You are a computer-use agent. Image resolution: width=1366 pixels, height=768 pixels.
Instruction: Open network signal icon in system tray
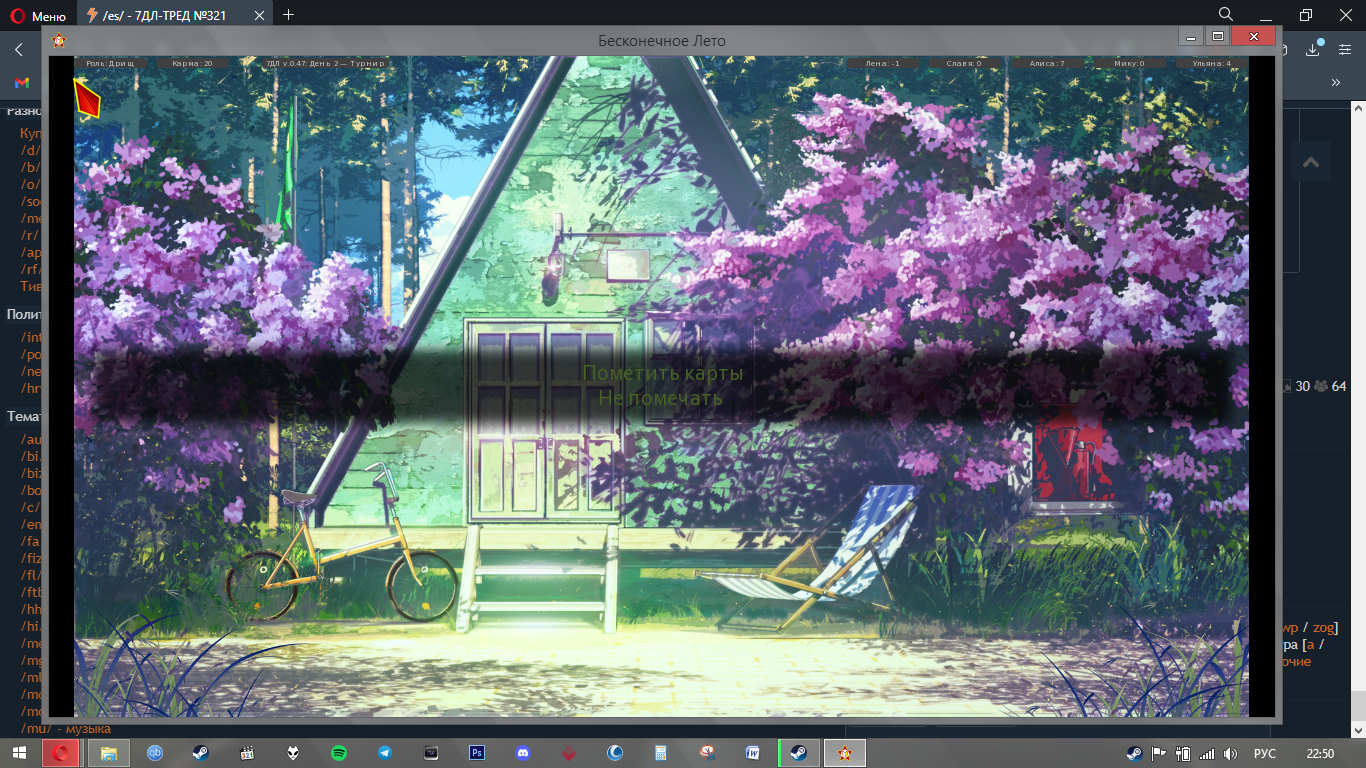click(x=1207, y=754)
